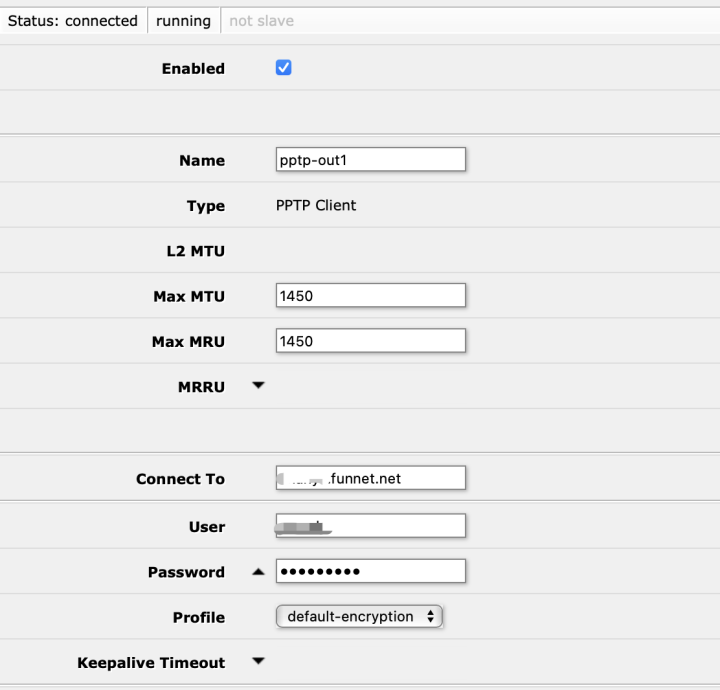Click the greyed not slave status
Screen dimensions: 720x690
pos(261,20)
